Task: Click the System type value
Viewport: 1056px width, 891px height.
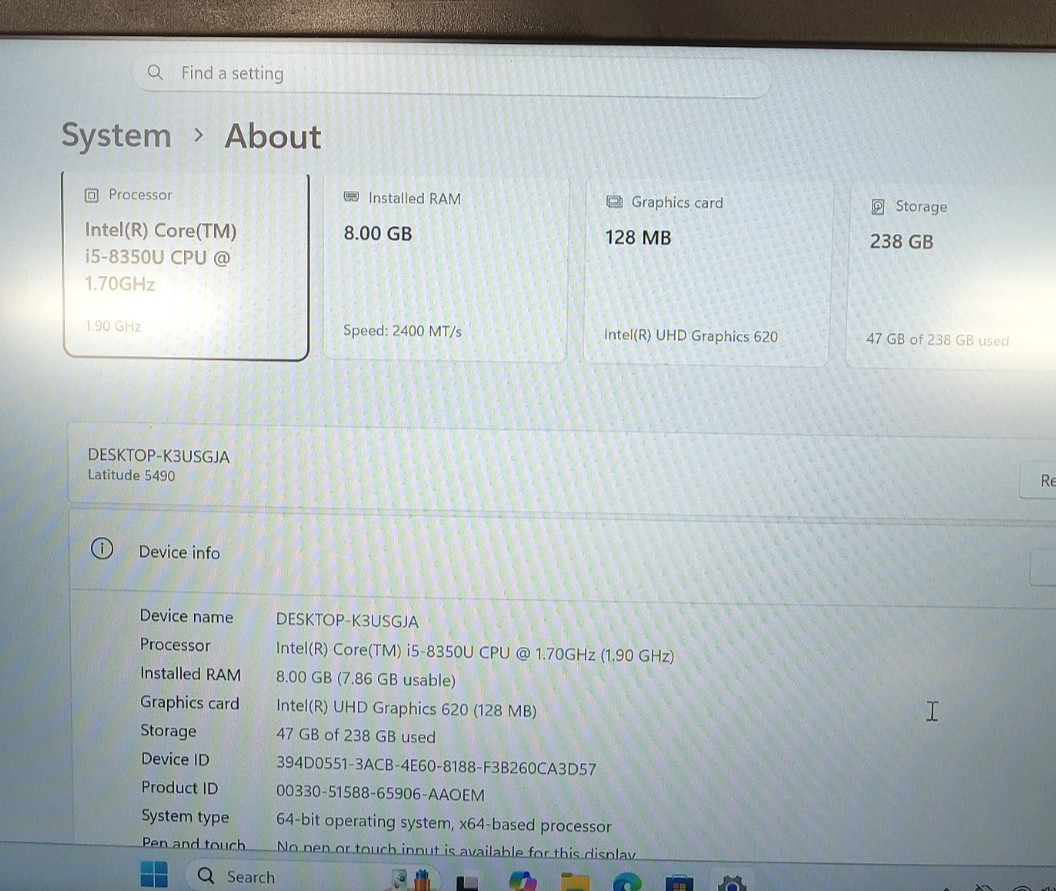Action: 444,823
